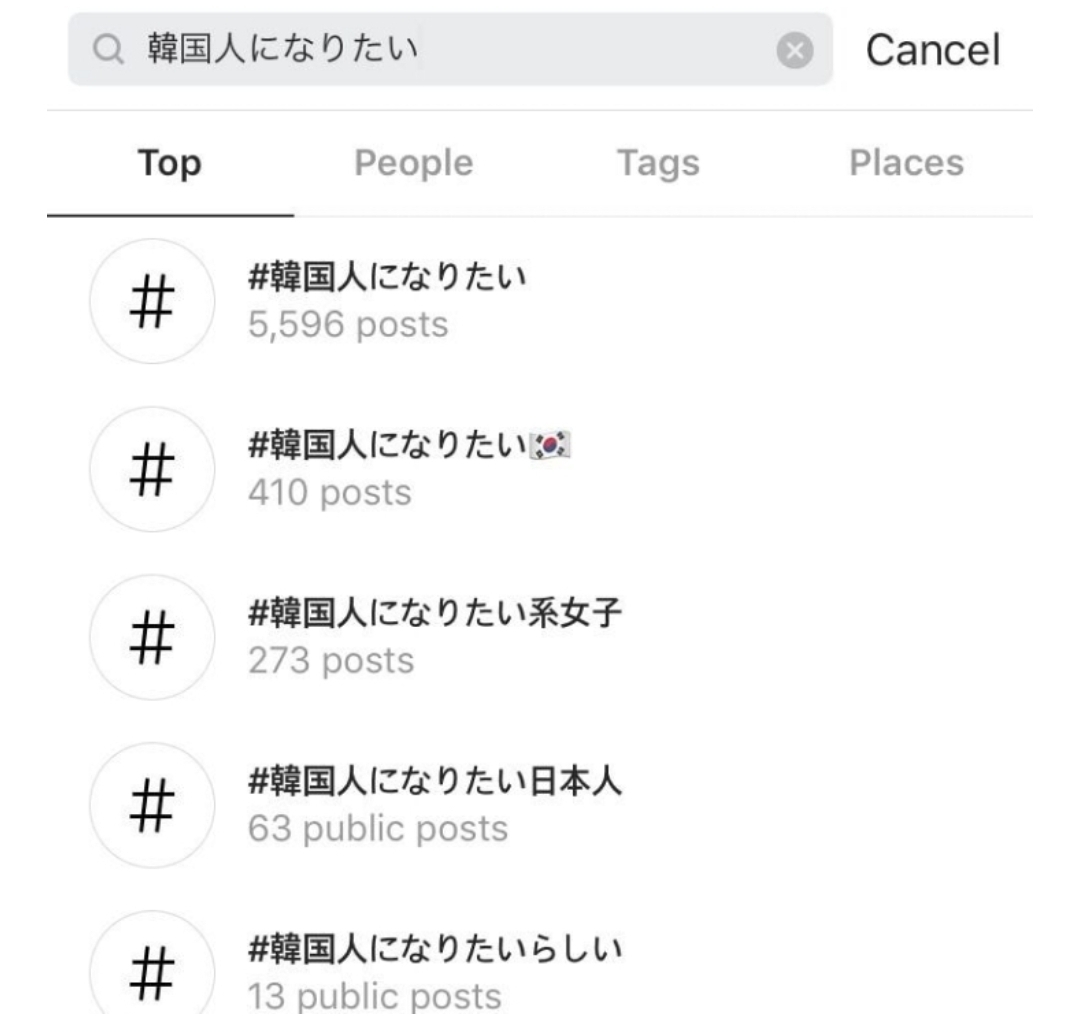Image resolution: width=1080 pixels, height=1035 pixels.
Task: Open the #韓国人になりたいらしい hashtag
Action: coord(435,951)
